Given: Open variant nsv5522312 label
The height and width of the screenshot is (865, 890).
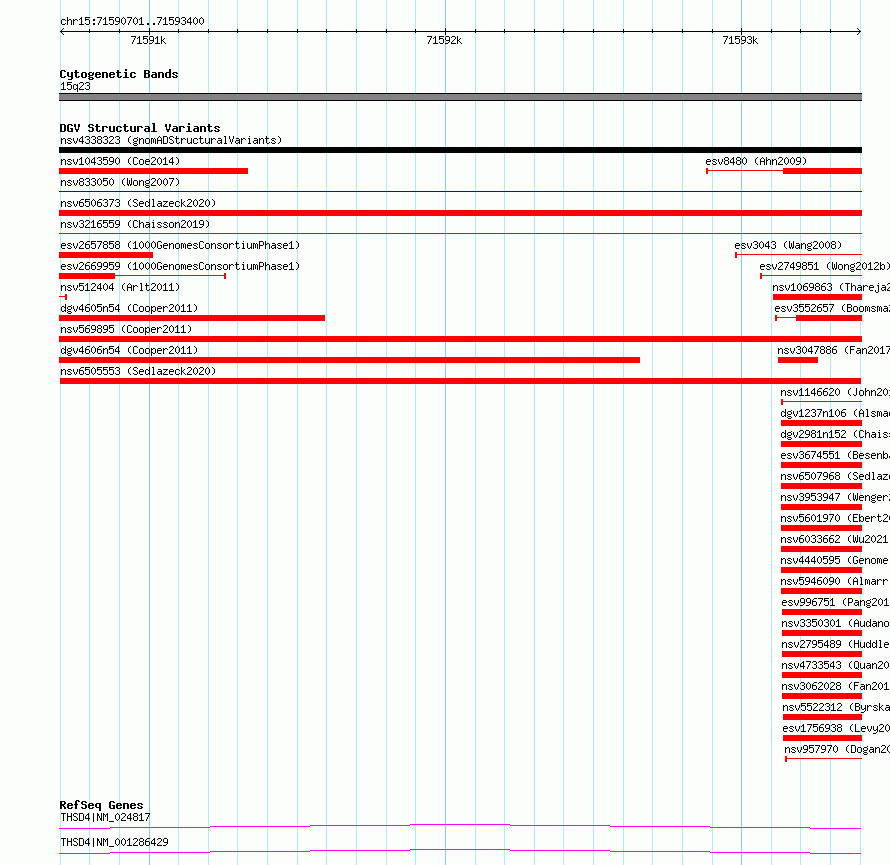Looking at the screenshot, I should pos(836,707).
